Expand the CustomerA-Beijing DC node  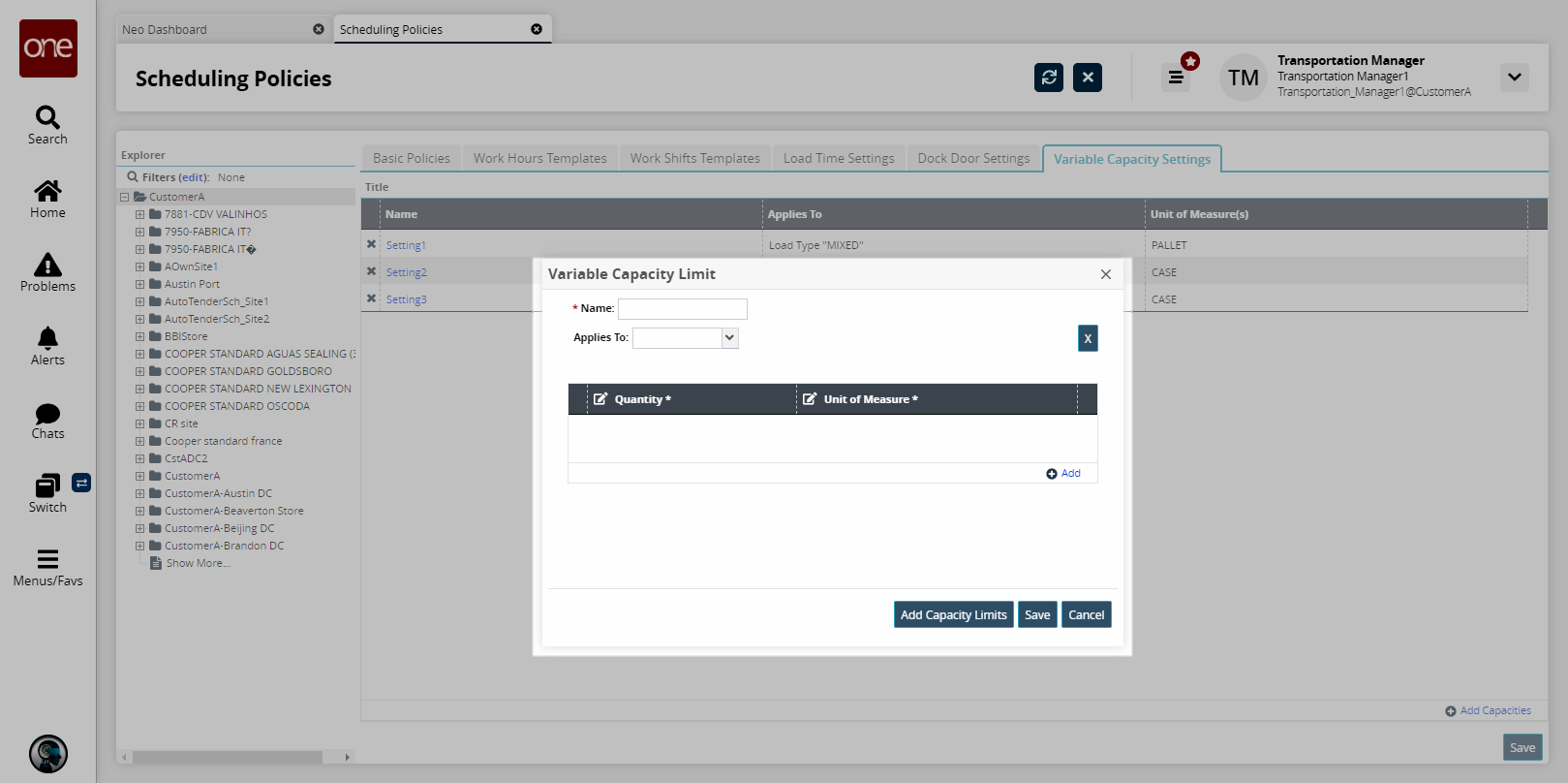click(x=140, y=528)
